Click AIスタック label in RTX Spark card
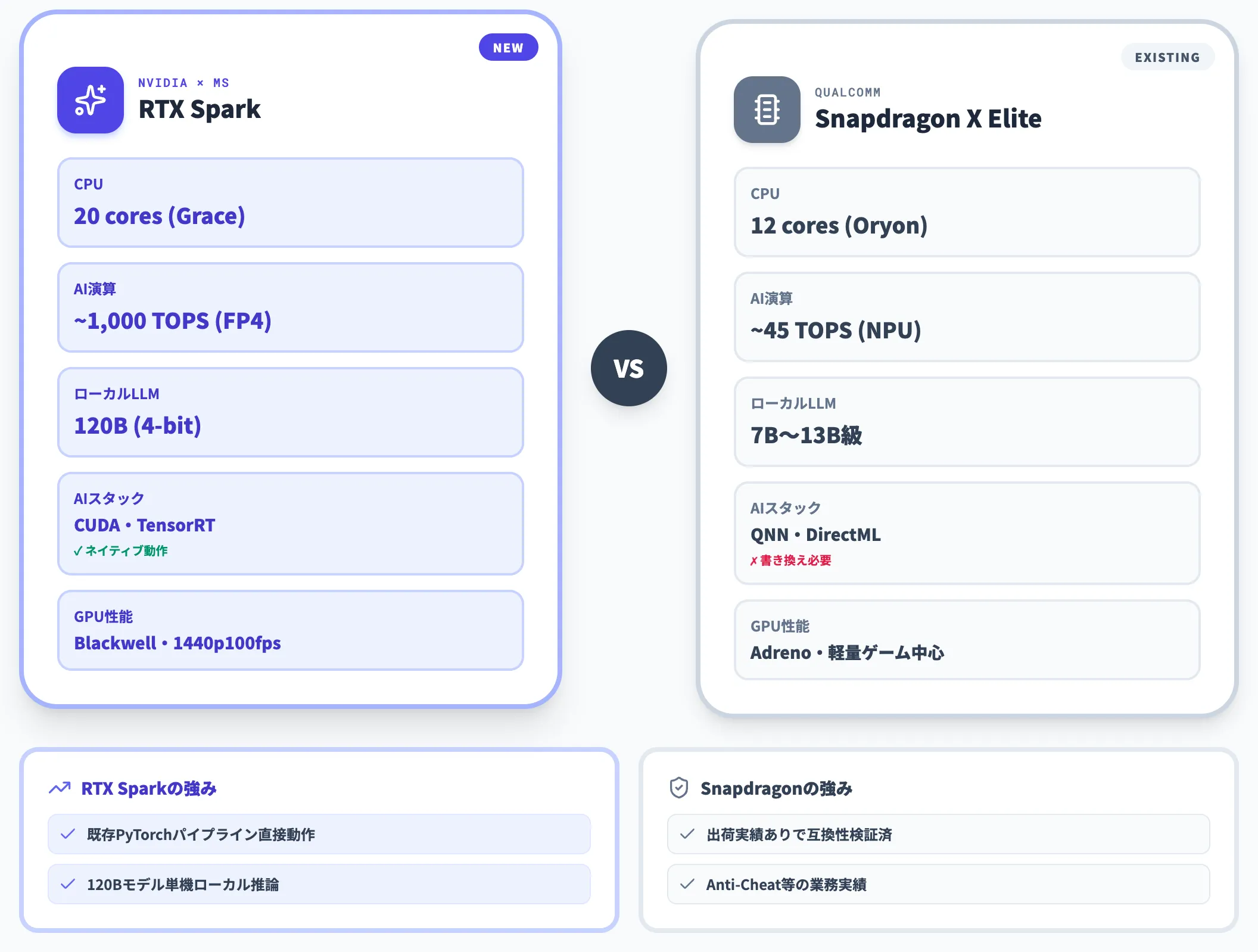The width and height of the screenshot is (1258, 952). 109,499
